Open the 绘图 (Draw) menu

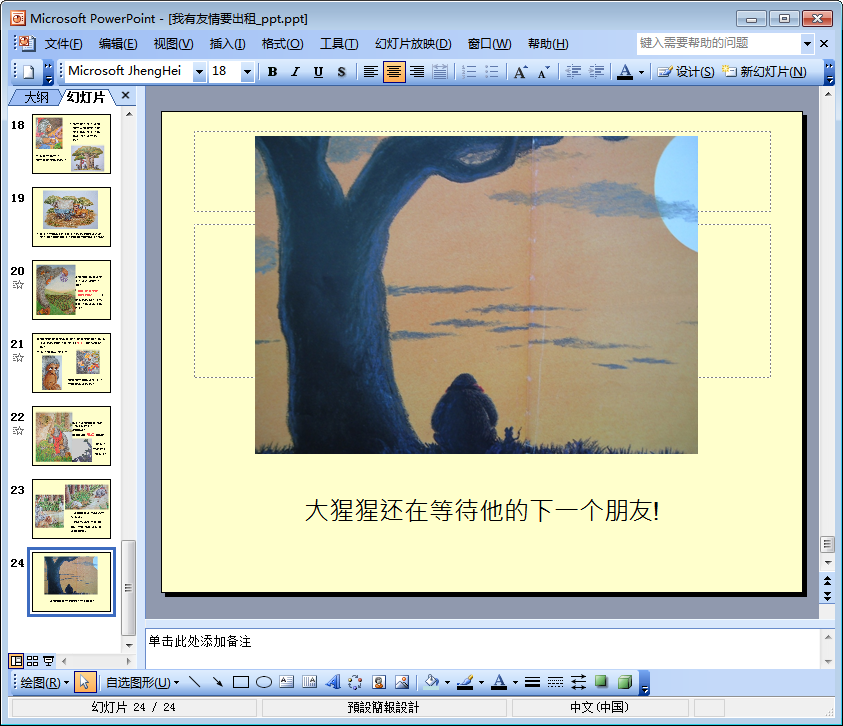[44, 683]
